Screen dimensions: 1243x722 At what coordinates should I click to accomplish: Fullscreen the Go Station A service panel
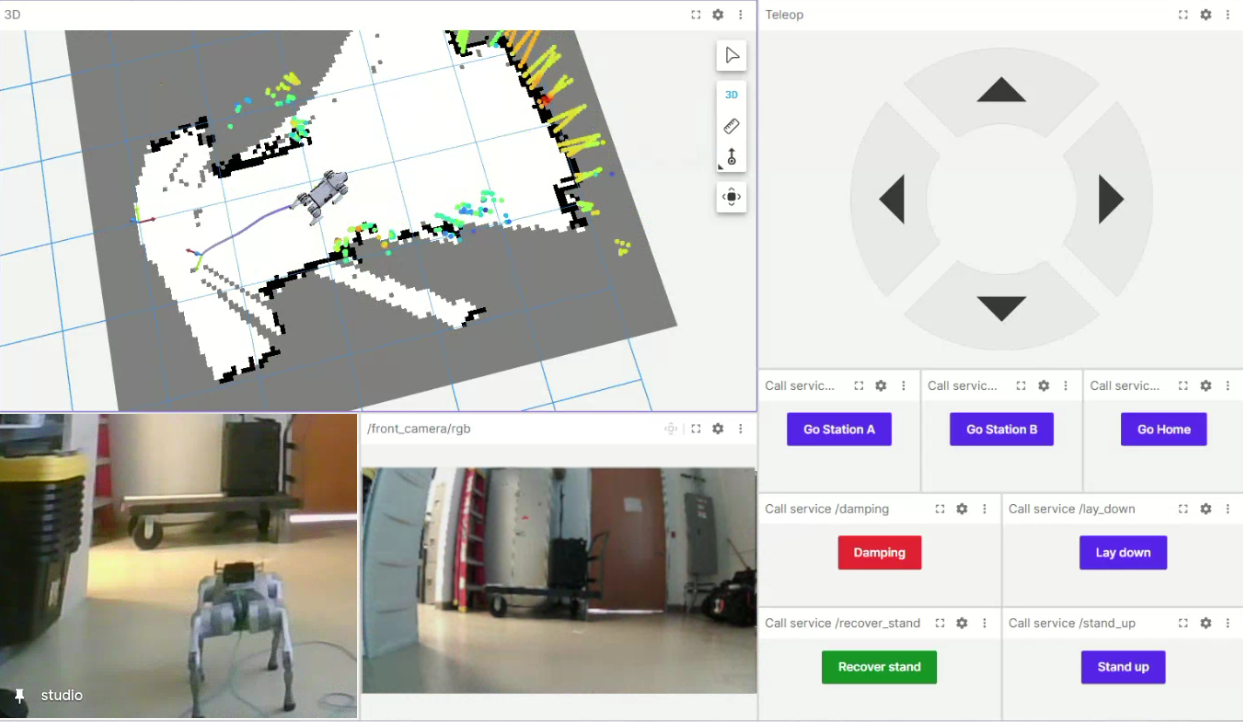[x=859, y=386]
